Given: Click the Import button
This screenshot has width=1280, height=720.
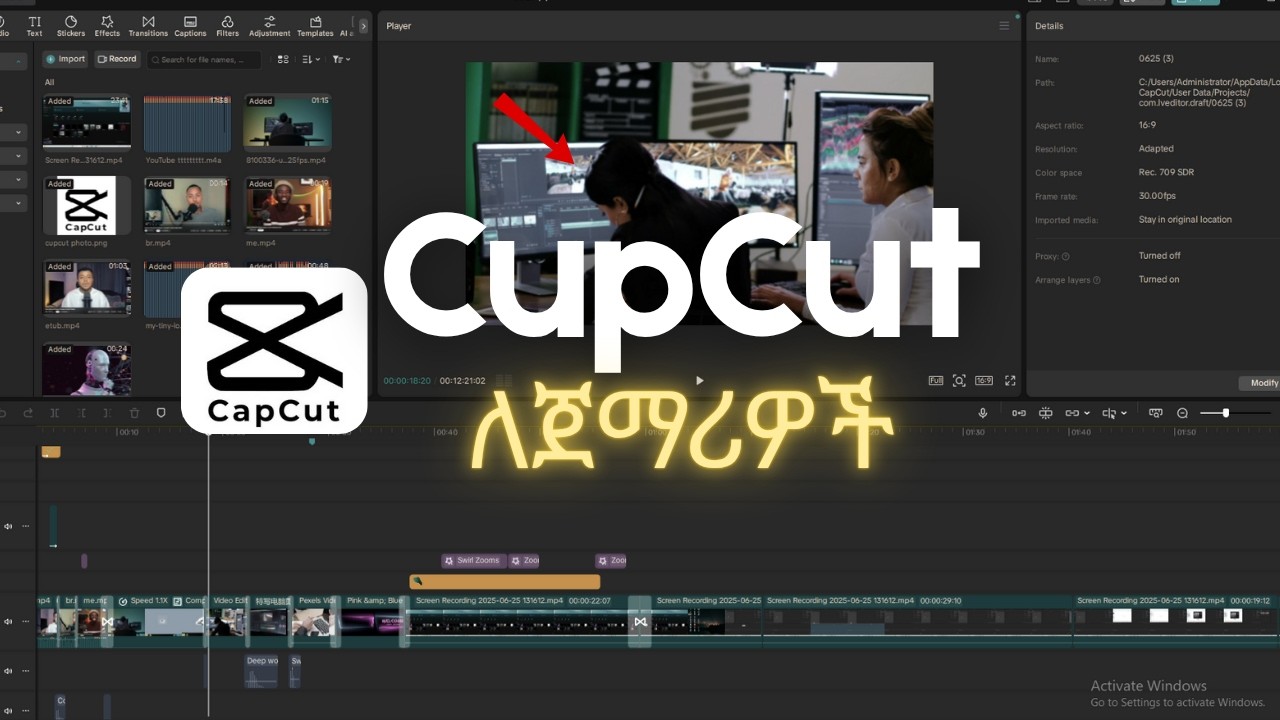Looking at the screenshot, I should (66, 59).
